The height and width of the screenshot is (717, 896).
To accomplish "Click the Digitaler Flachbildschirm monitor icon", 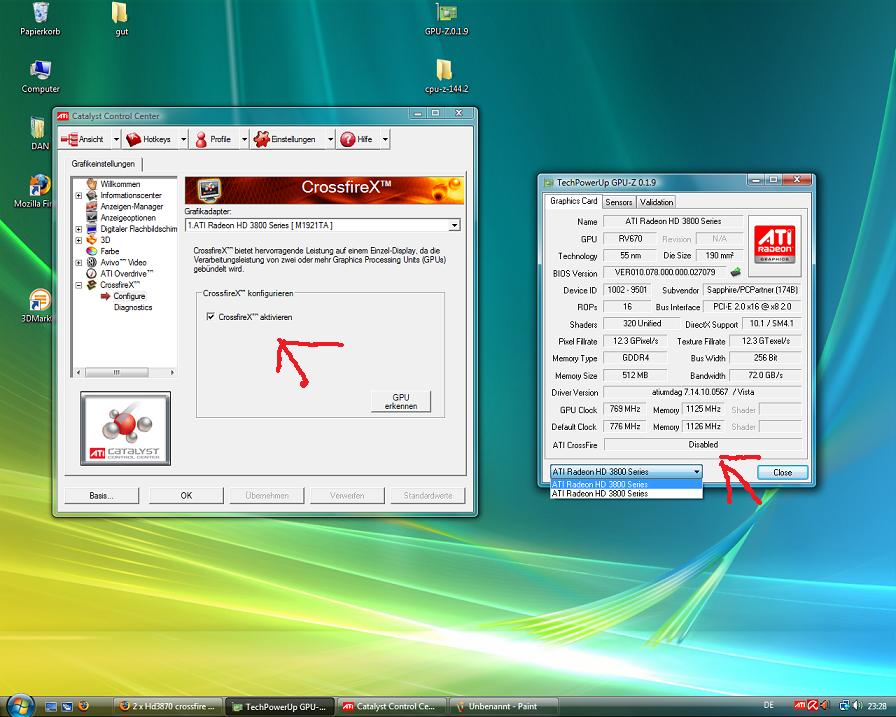I will pyautogui.click(x=91, y=229).
